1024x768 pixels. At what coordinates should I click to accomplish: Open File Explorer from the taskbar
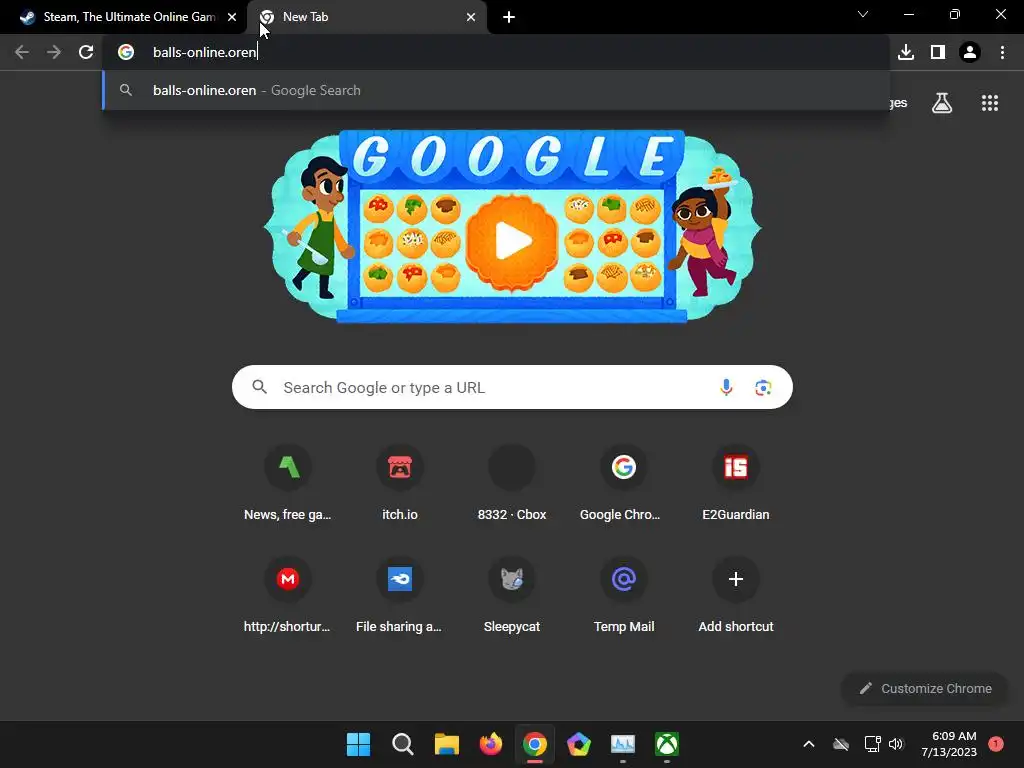[447, 744]
